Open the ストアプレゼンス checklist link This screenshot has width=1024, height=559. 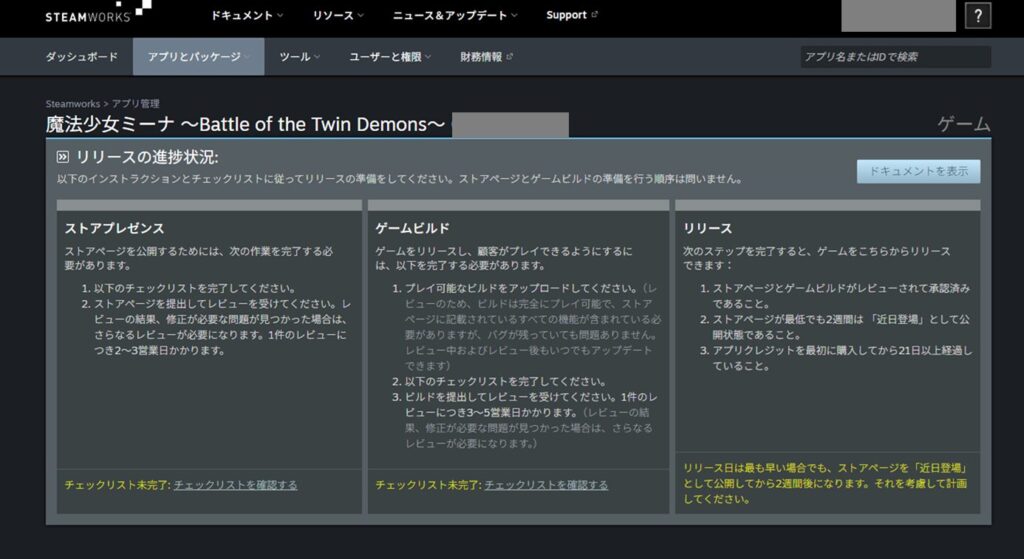tap(235, 485)
